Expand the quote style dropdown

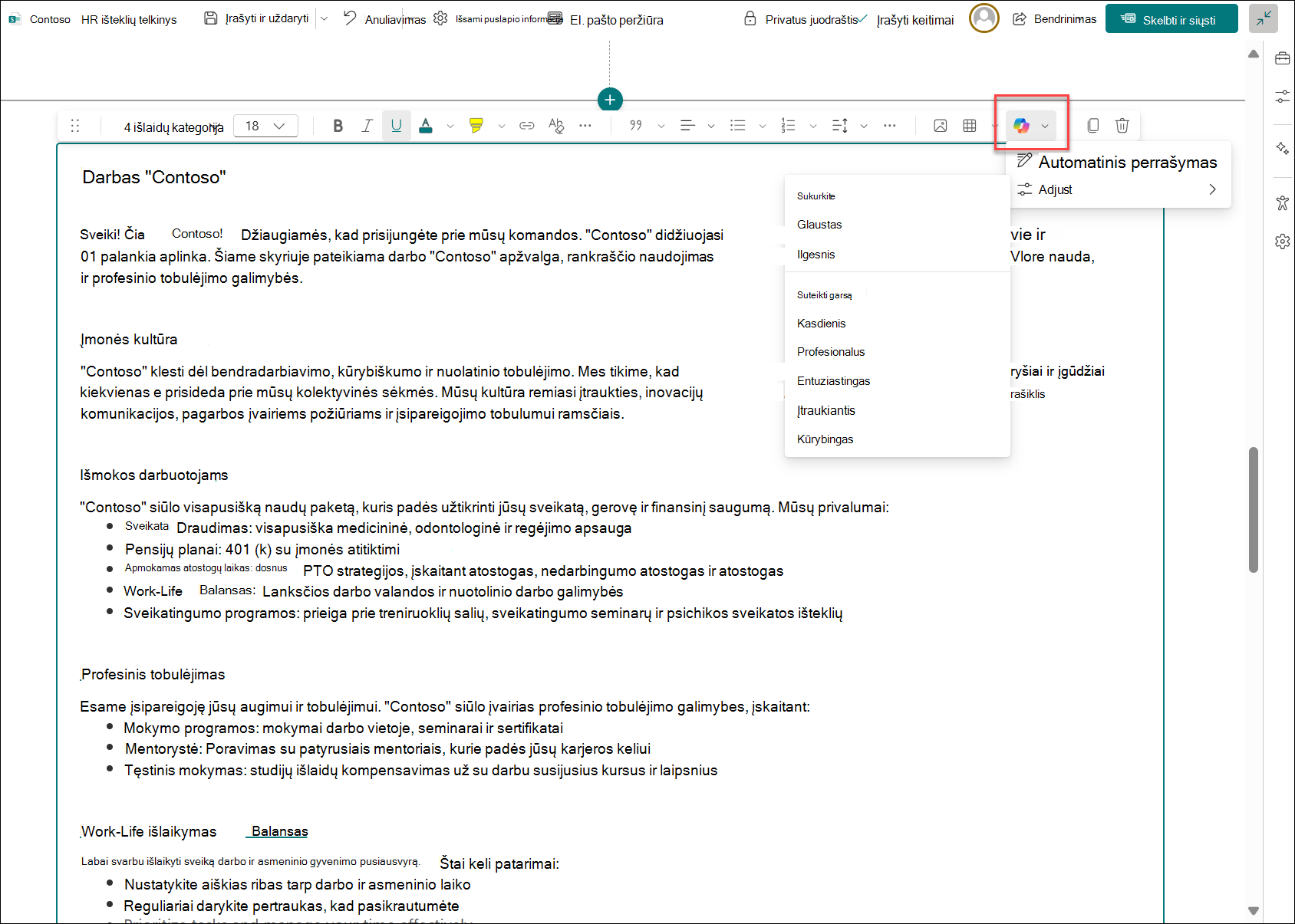click(x=661, y=126)
